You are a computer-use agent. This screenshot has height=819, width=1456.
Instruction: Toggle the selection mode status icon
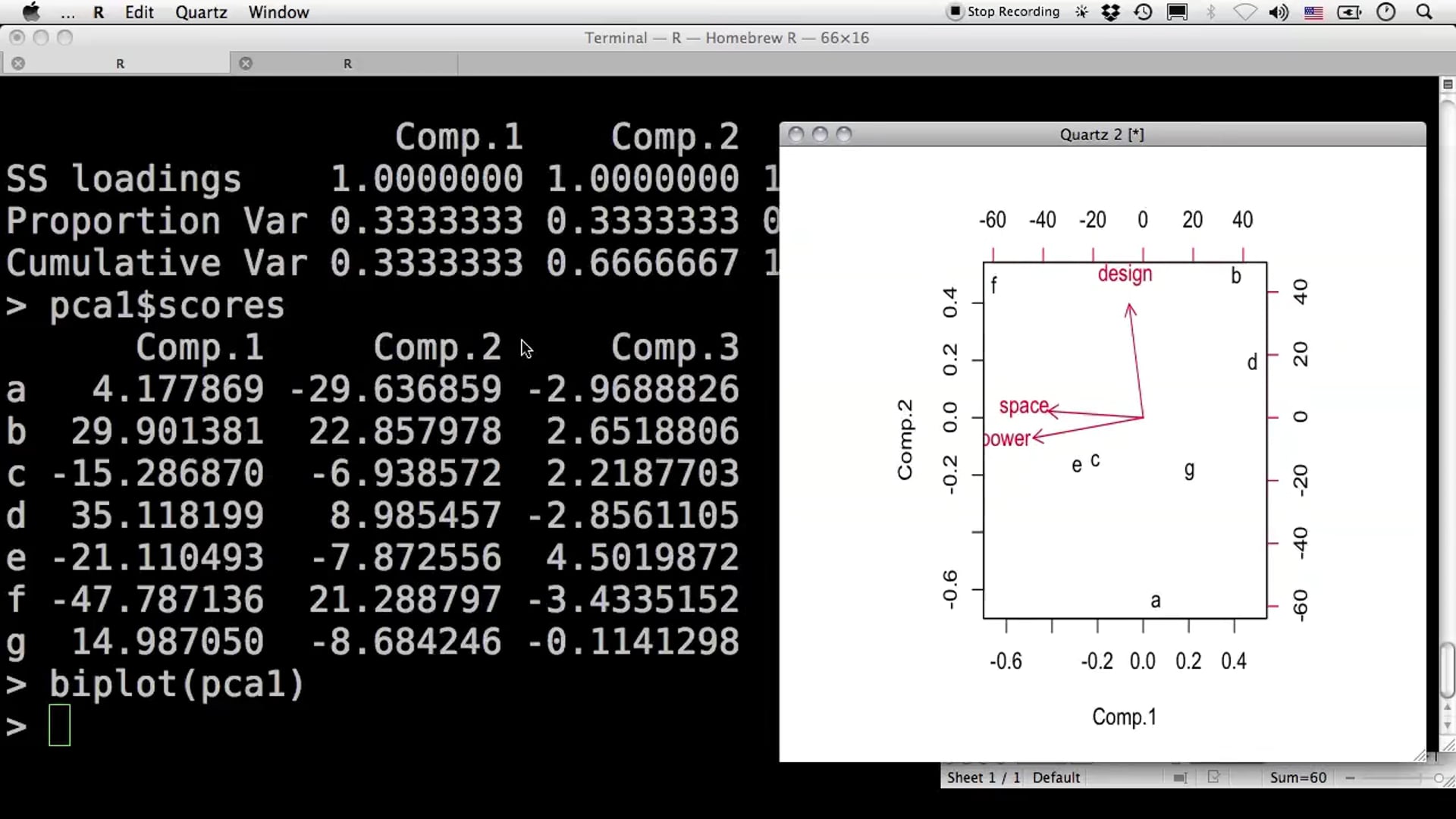click(1180, 778)
